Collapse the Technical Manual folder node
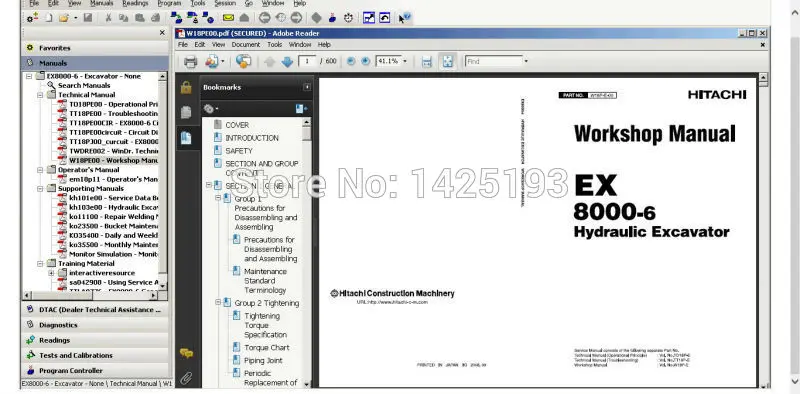The width and height of the screenshot is (800, 394). (40, 95)
